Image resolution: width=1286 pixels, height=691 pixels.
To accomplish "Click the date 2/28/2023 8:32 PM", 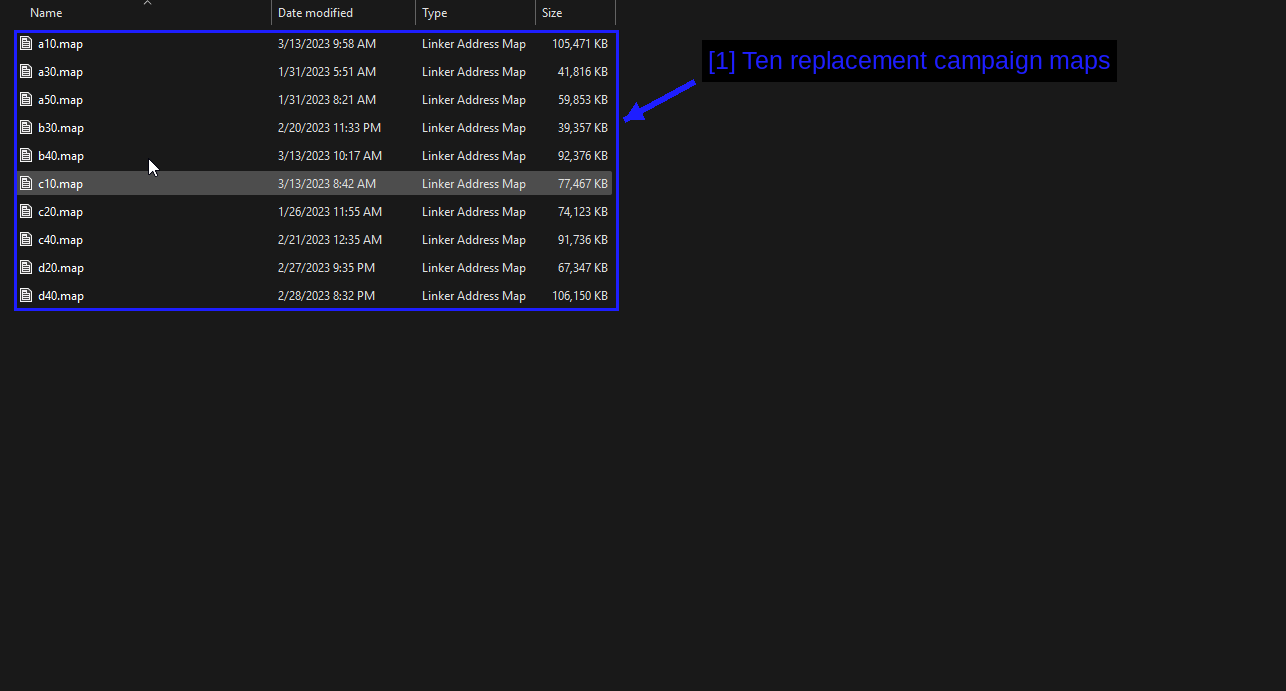I will [x=326, y=296].
